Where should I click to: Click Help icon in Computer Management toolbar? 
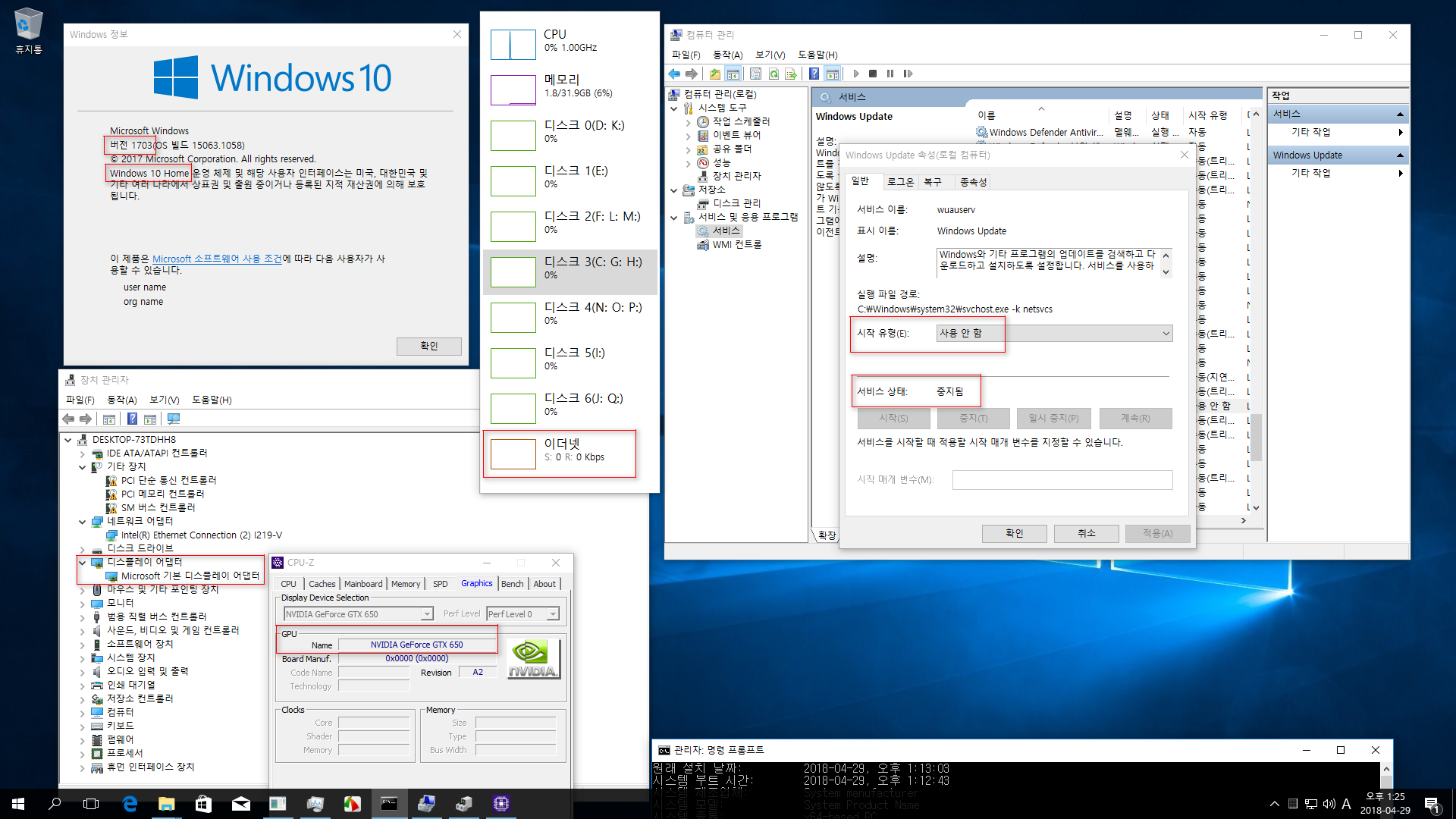coord(814,74)
